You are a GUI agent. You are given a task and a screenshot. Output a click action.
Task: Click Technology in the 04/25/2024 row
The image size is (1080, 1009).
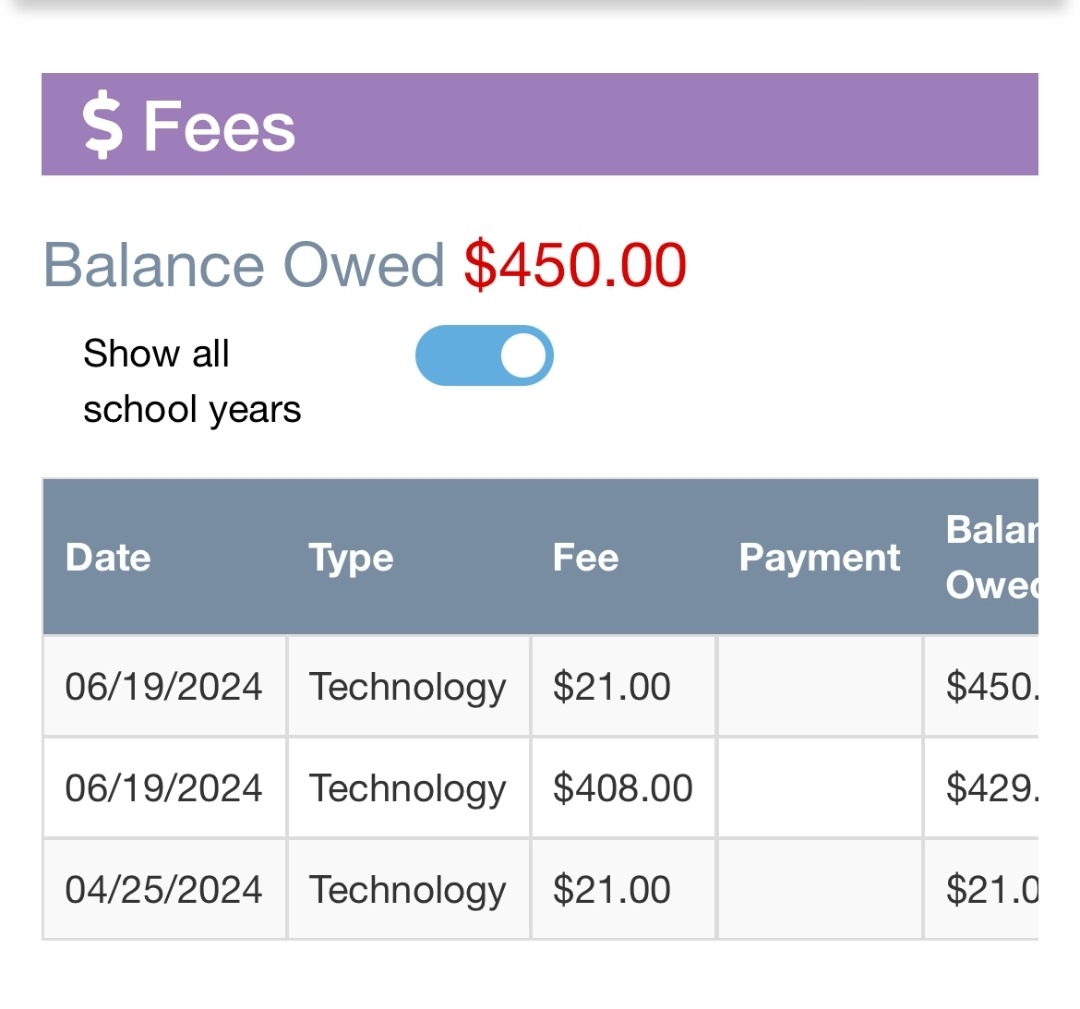[407, 889]
